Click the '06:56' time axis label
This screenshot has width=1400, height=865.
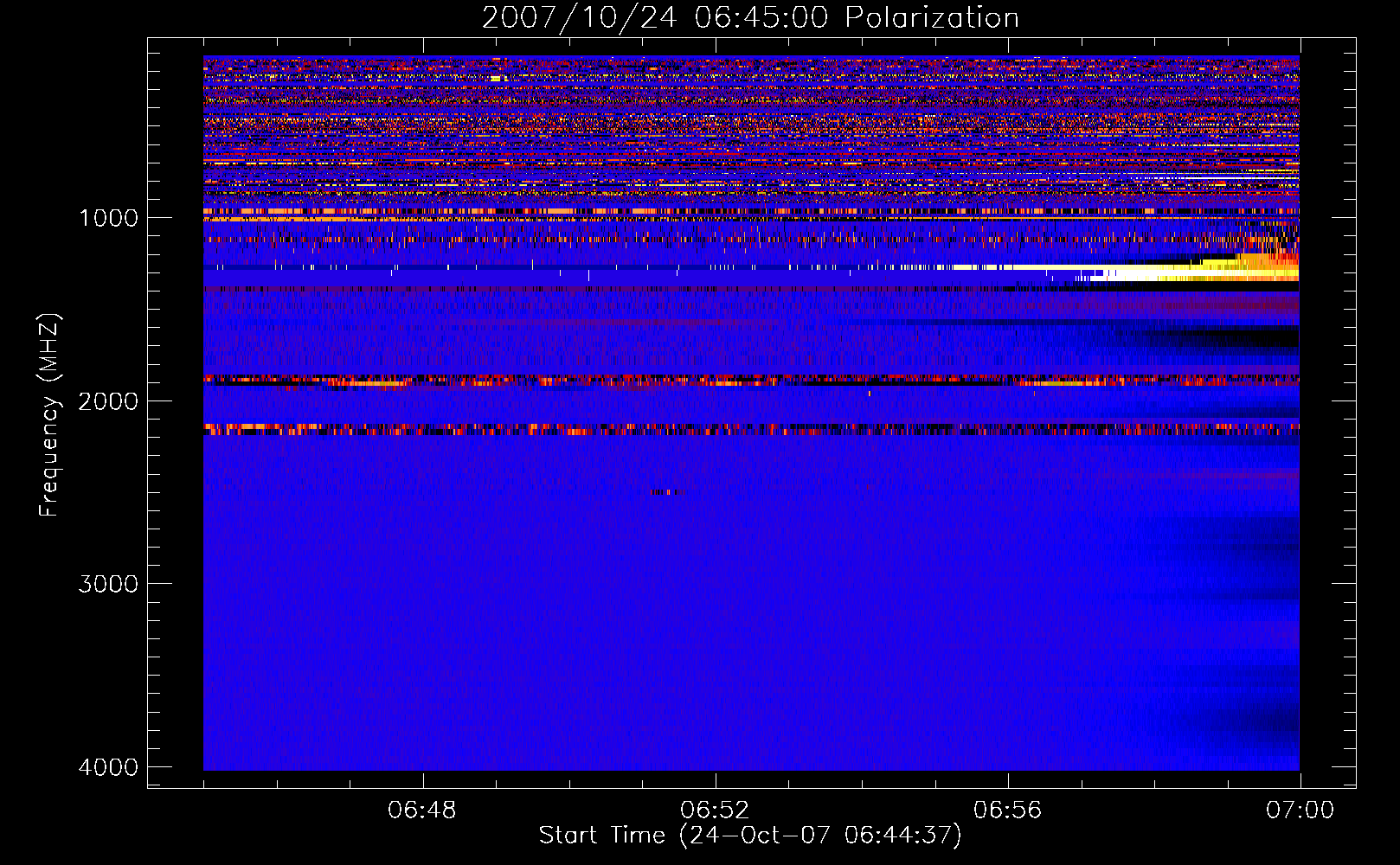[x=1008, y=811]
